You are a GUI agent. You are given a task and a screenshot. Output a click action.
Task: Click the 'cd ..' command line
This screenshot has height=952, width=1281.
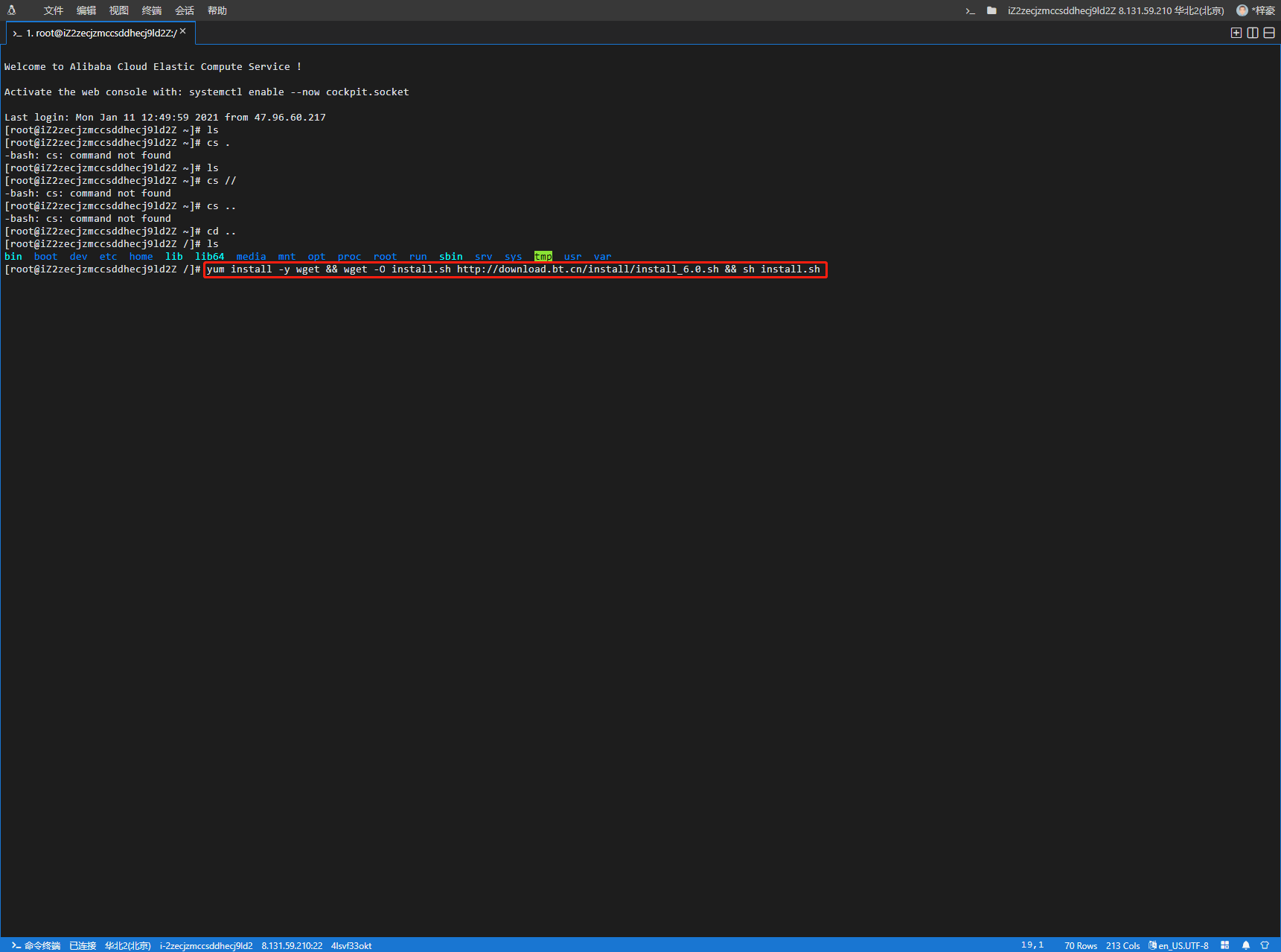point(121,231)
